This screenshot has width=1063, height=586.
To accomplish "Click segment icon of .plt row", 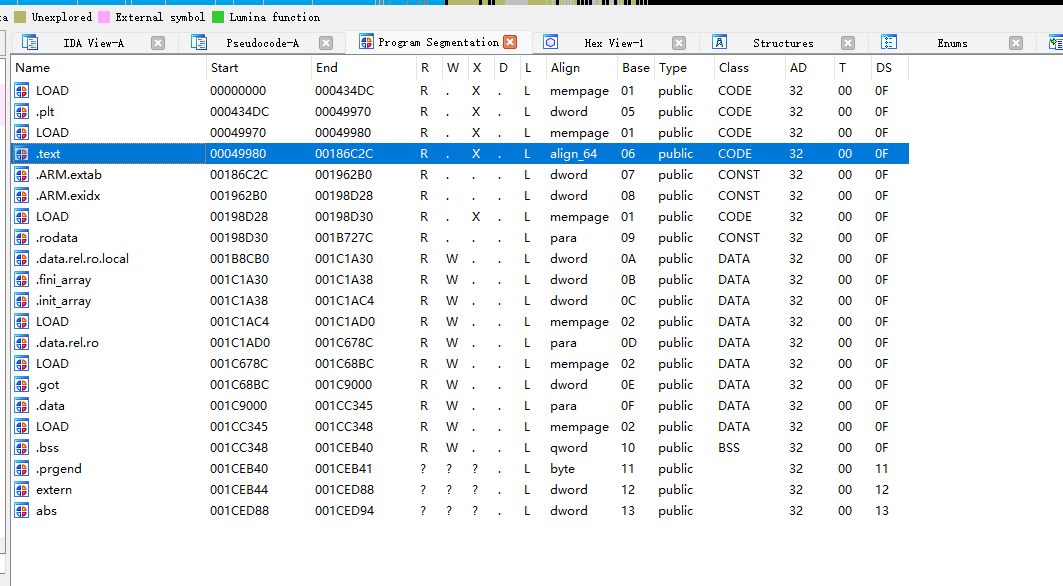I will pos(22,112).
